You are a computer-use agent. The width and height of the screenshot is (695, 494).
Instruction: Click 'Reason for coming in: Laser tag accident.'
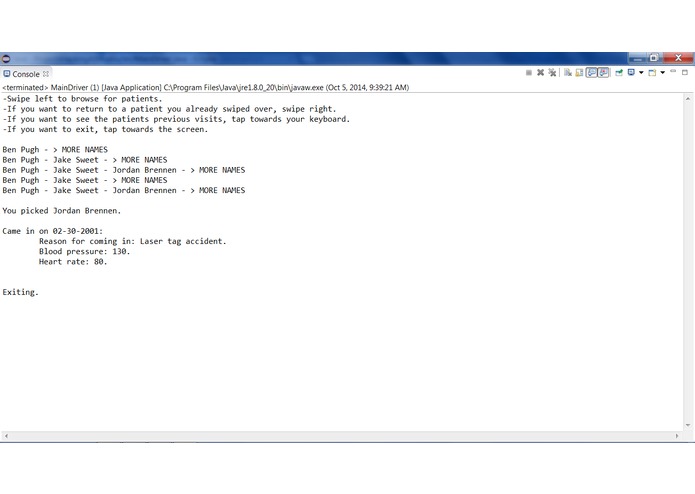tap(133, 241)
